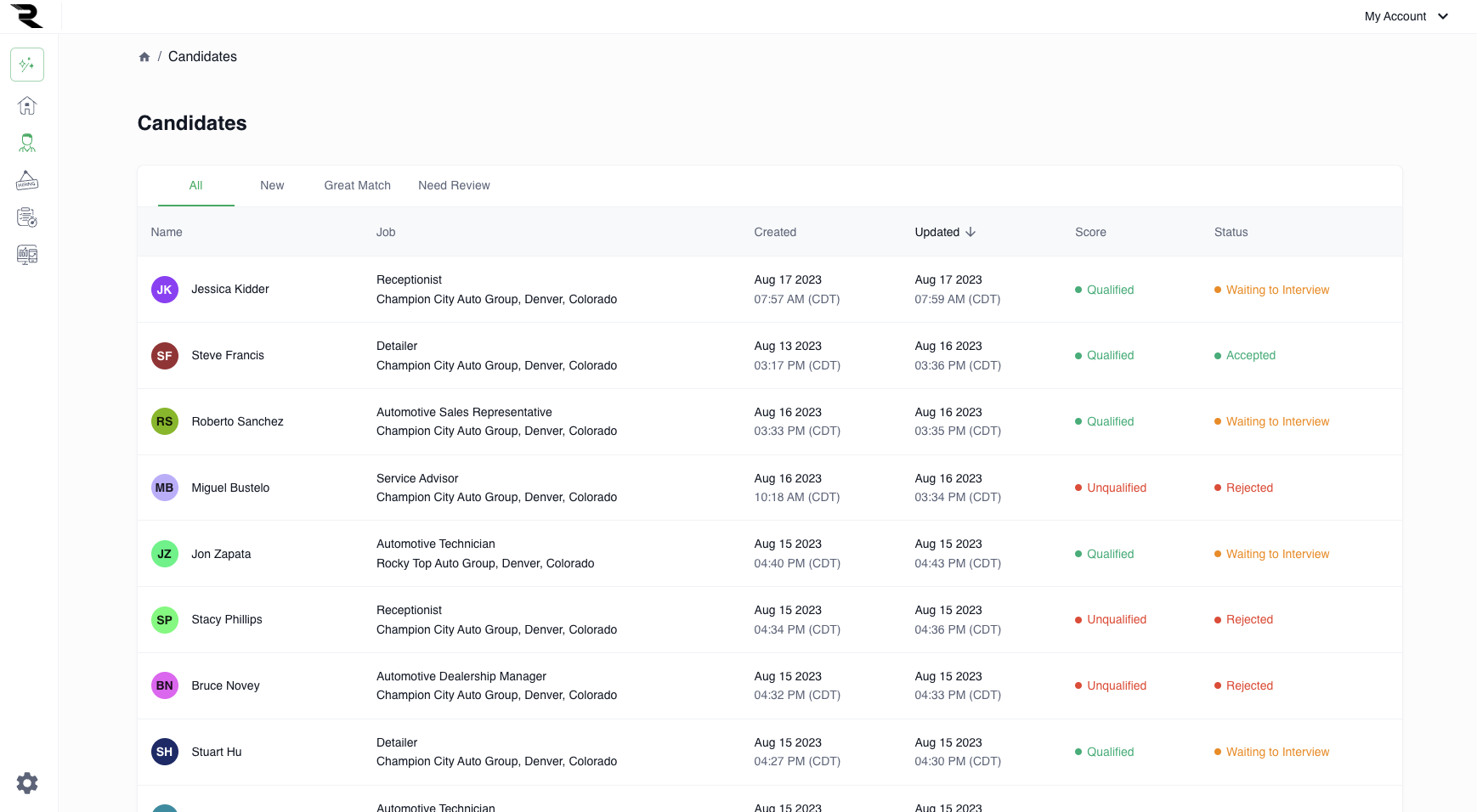Open the Candidates section from the sidebar

(26, 143)
